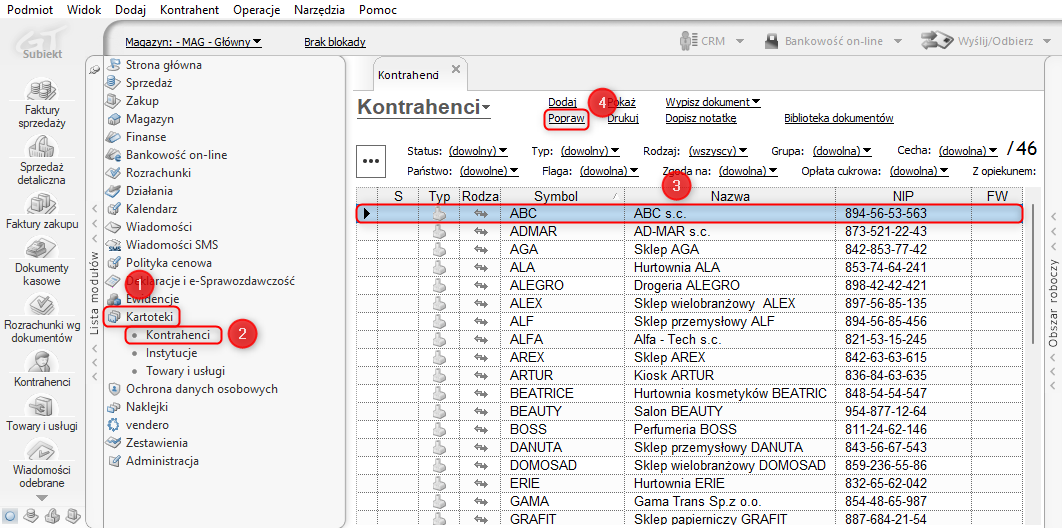Screen dimensions: 1062x528
Task: Open the Rodzaj filter dropdown
Action: pos(718,150)
